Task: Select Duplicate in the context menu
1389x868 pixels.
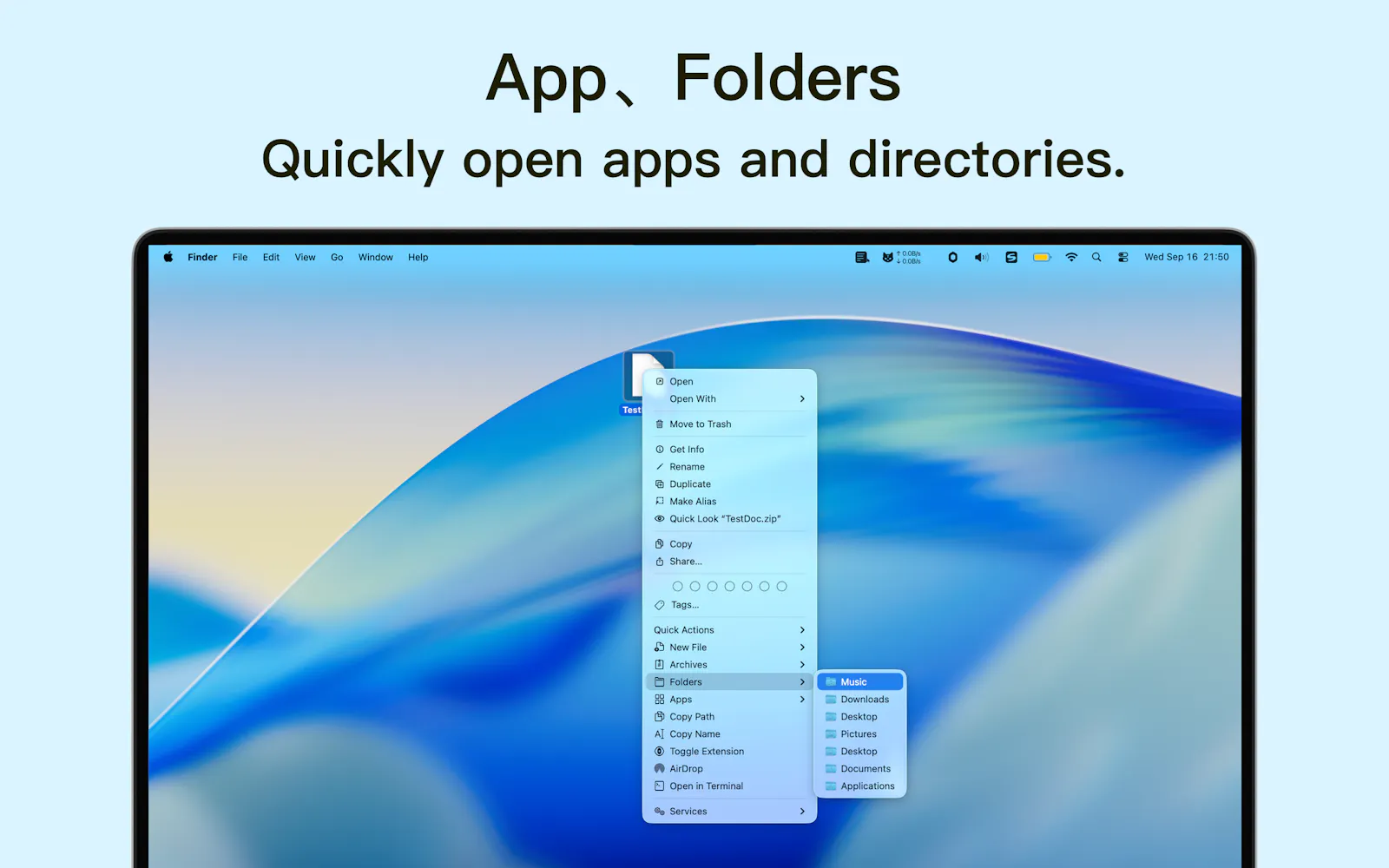Action: click(x=729, y=484)
